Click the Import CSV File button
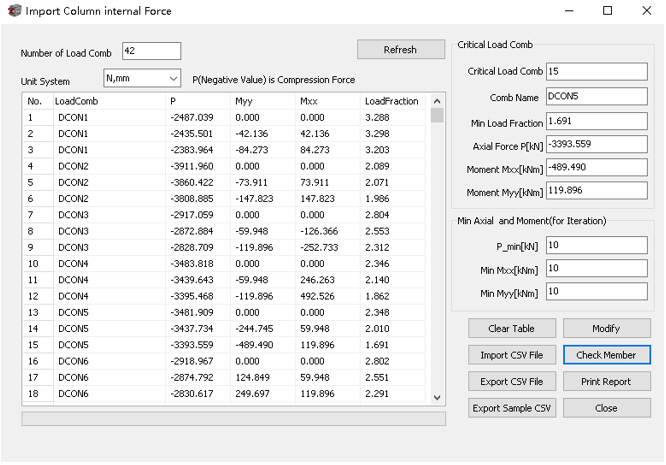Image resolution: width=666 pixels, height=465 pixels. [512, 355]
